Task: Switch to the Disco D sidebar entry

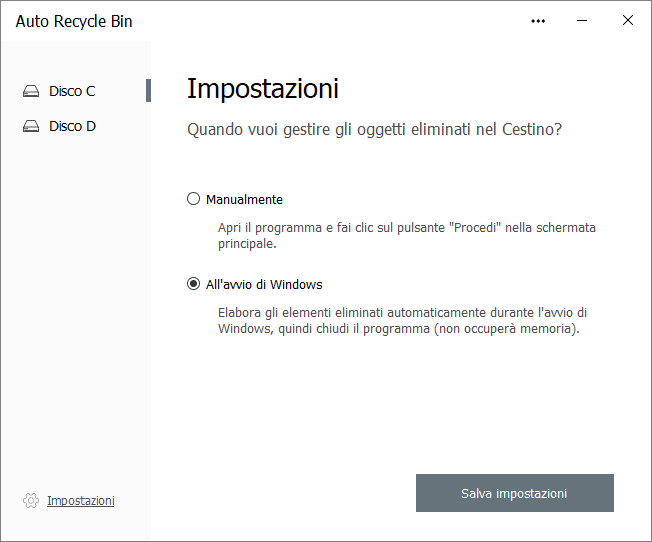Action: point(72,127)
